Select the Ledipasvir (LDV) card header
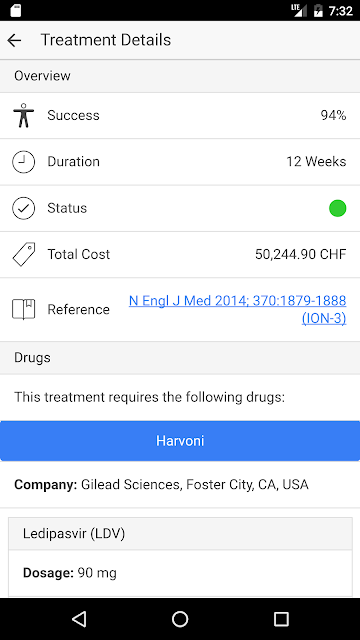The image size is (360, 640). pos(180,533)
